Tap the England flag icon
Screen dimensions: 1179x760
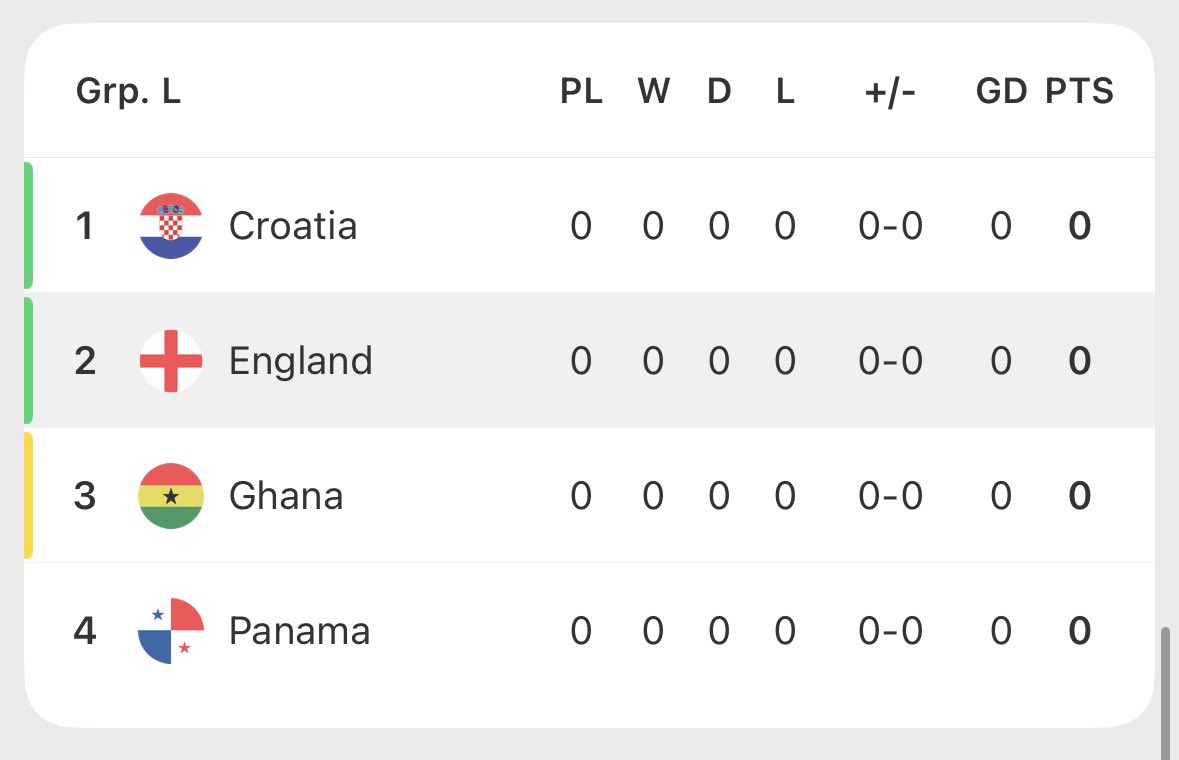coord(171,361)
